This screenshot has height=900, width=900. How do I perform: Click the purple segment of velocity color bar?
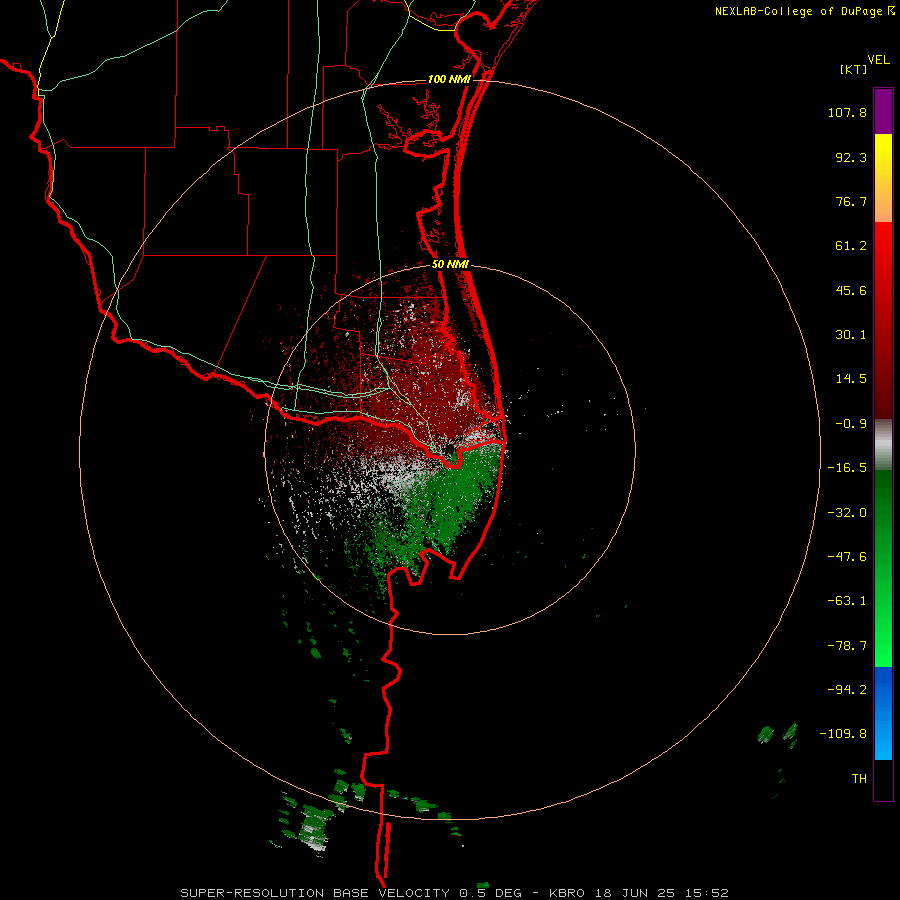click(x=883, y=111)
